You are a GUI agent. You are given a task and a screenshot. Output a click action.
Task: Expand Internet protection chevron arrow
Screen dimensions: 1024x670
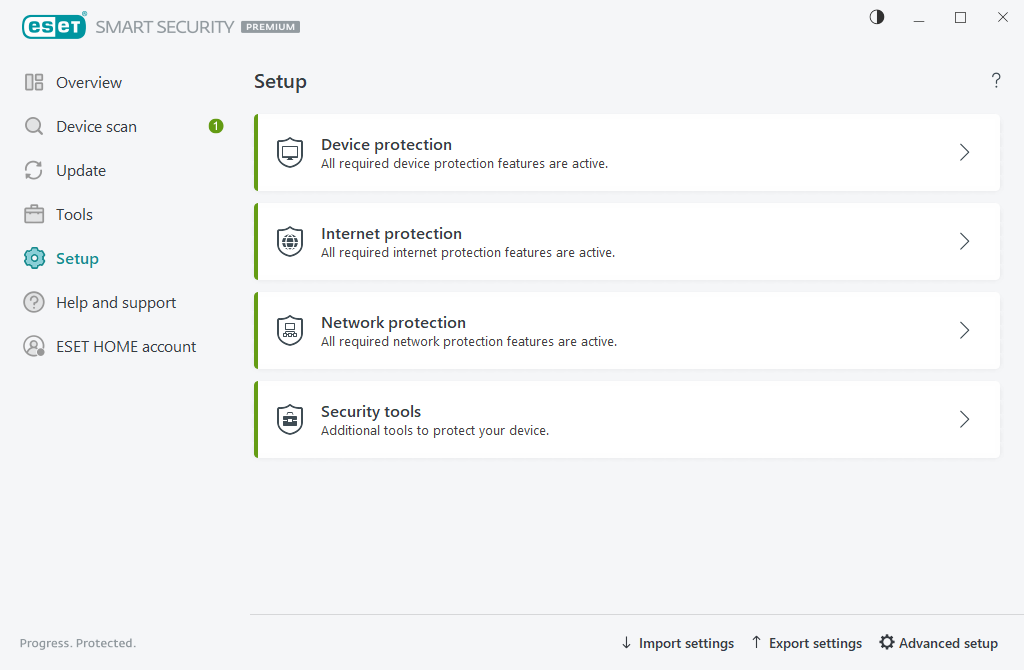(x=964, y=242)
